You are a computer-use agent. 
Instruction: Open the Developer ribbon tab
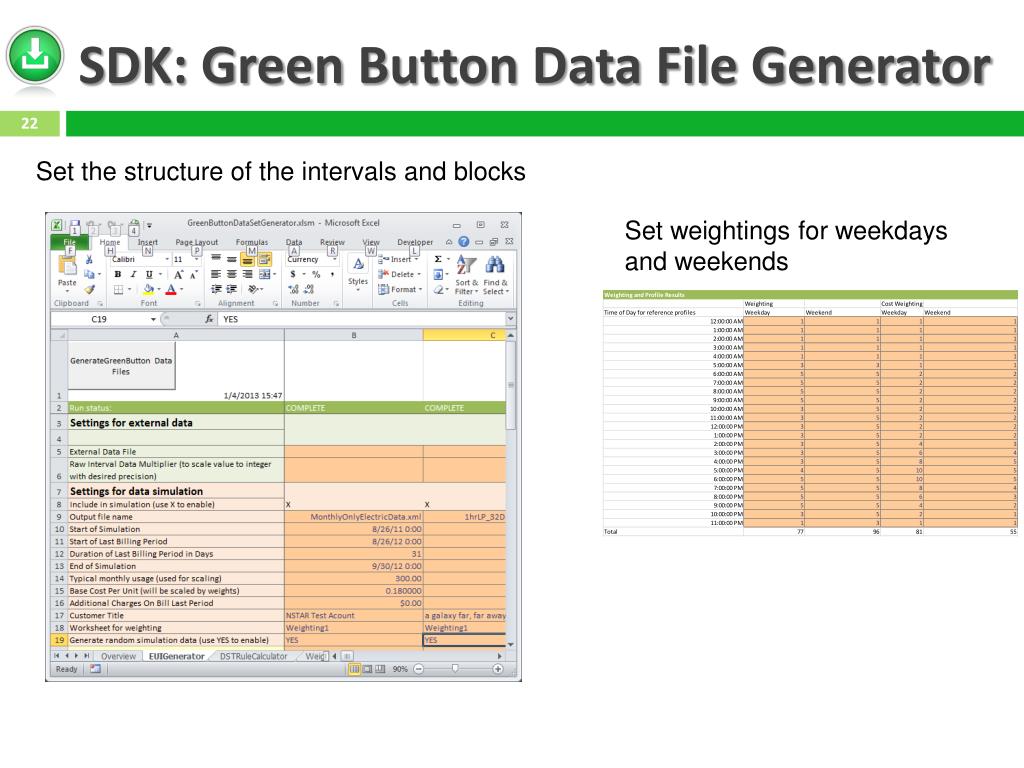(x=415, y=242)
